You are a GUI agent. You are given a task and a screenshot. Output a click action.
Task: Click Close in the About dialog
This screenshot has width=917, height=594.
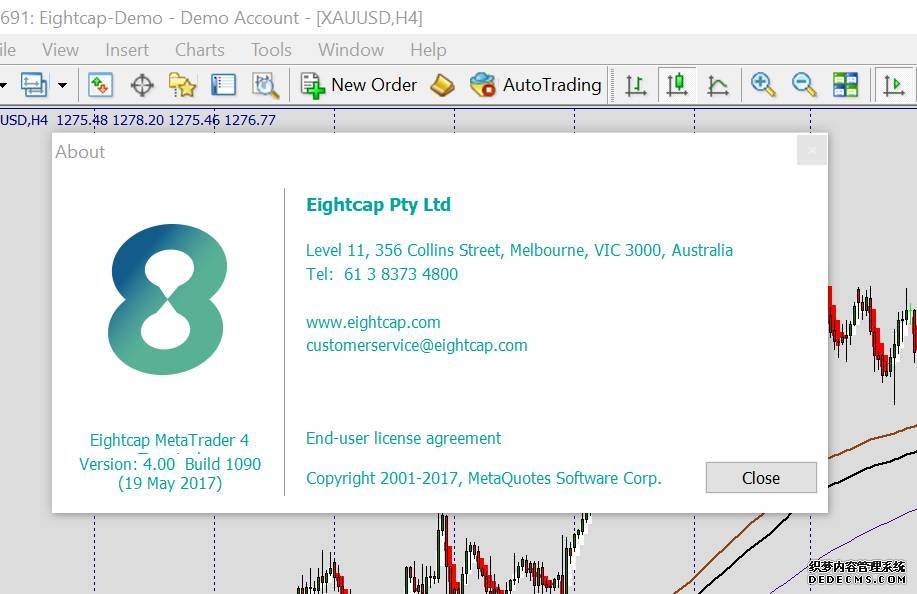[761, 478]
